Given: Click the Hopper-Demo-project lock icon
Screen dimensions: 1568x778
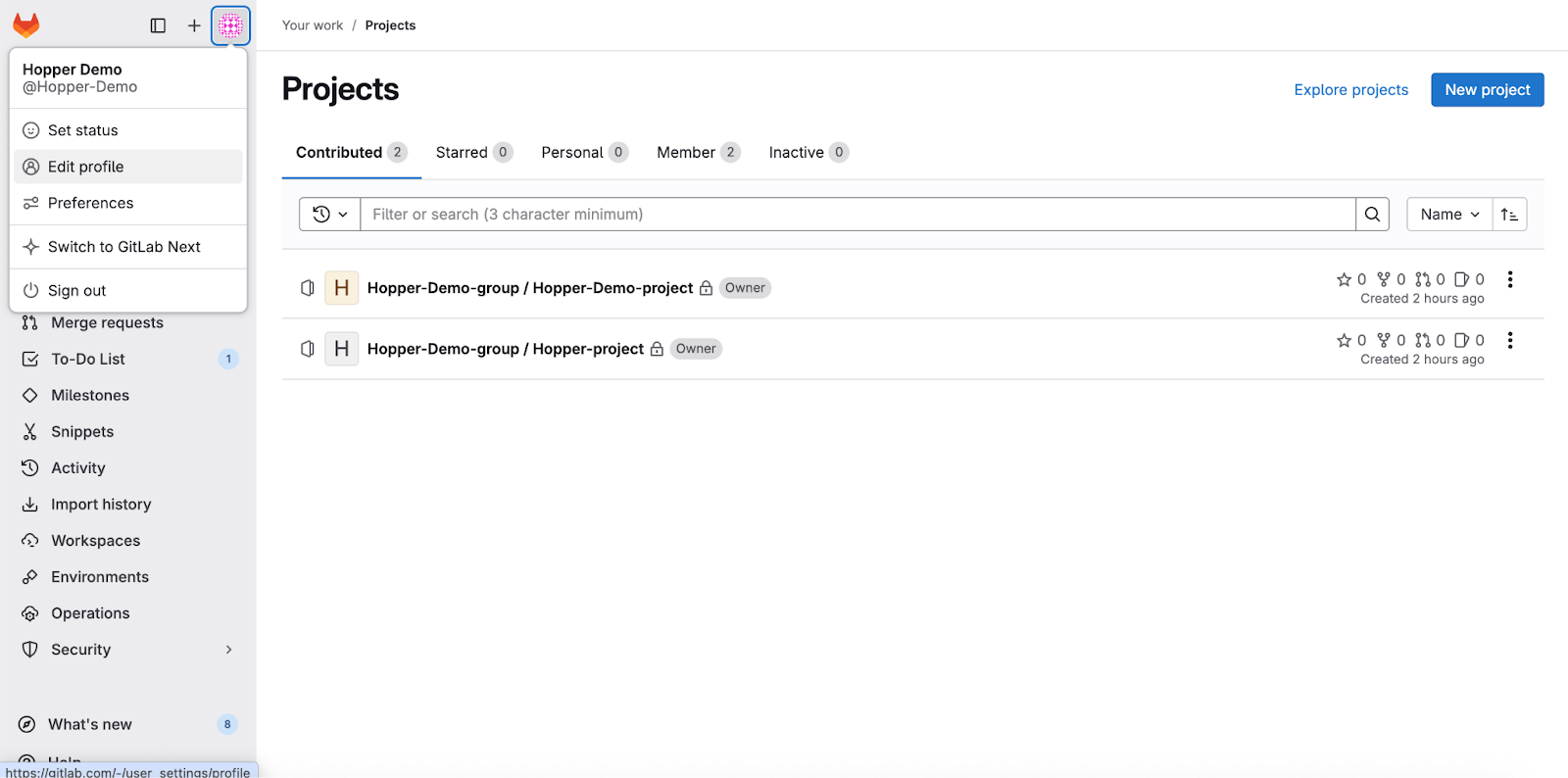Looking at the screenshot, I should [706, 288].
